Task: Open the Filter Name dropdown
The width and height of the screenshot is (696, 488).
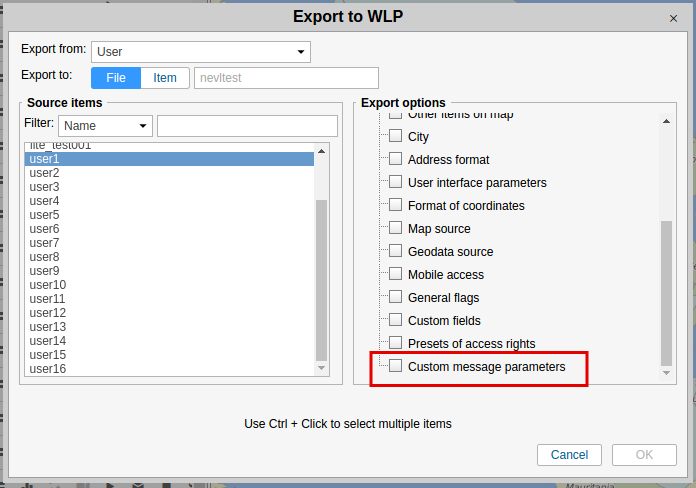Action: pyautogui.click(x=104, y=126)
